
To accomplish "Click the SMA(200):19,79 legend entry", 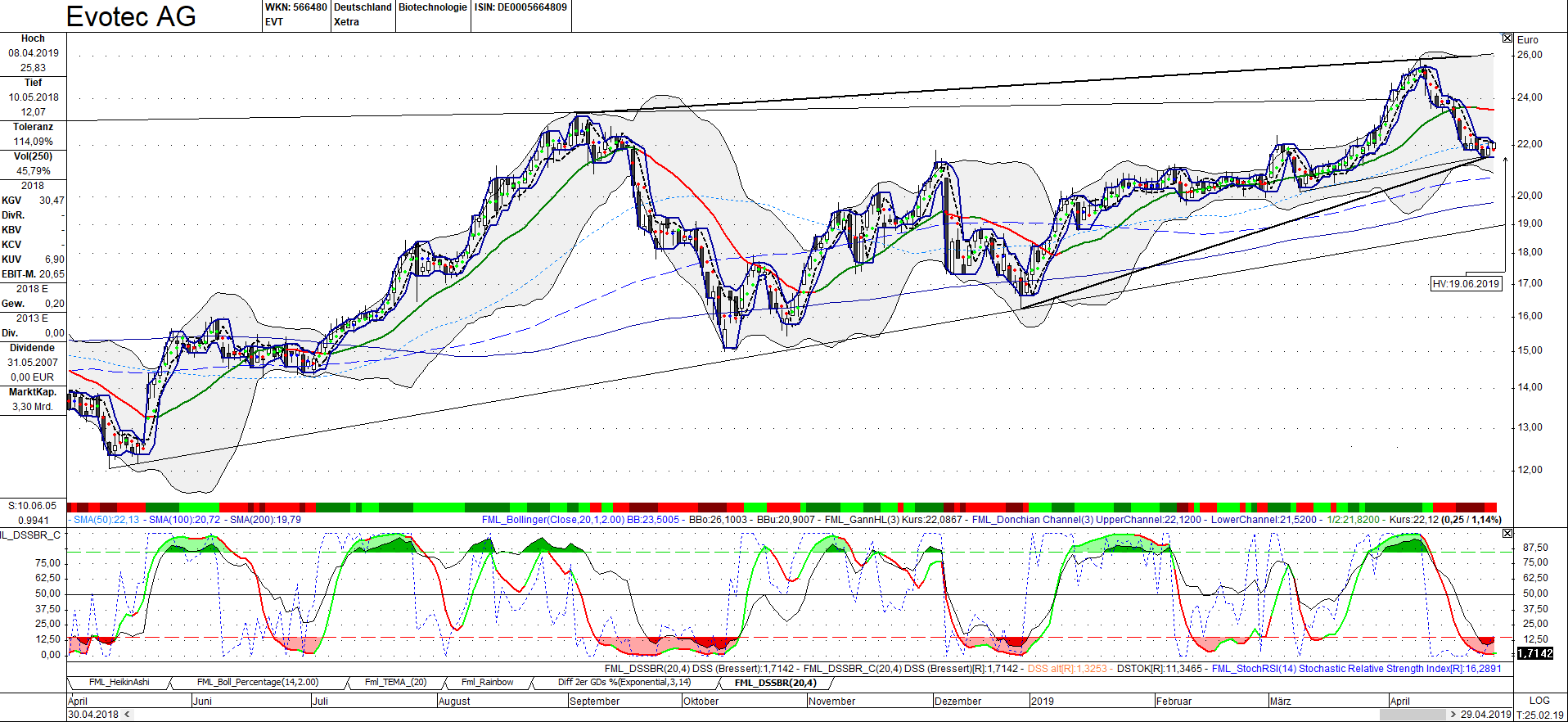I will pos(266,520).
